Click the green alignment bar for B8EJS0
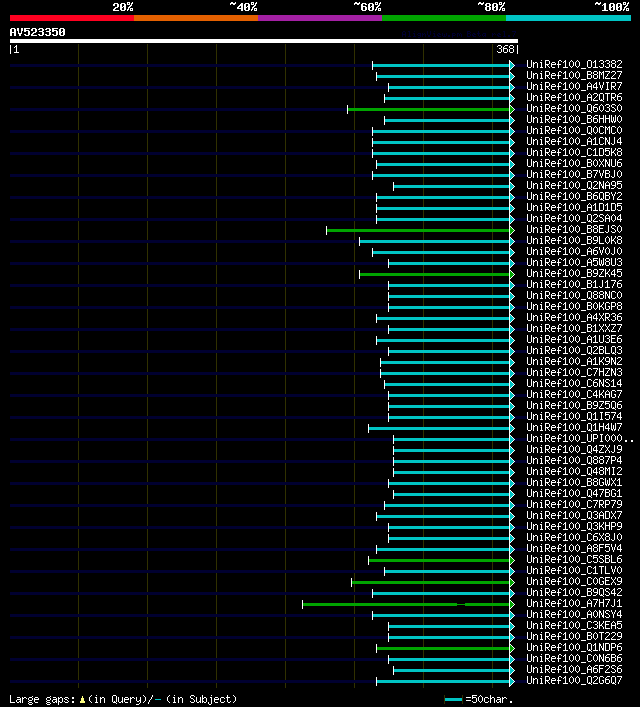The height and width of the screenshot is (707, 640). (x=418, y=230)
